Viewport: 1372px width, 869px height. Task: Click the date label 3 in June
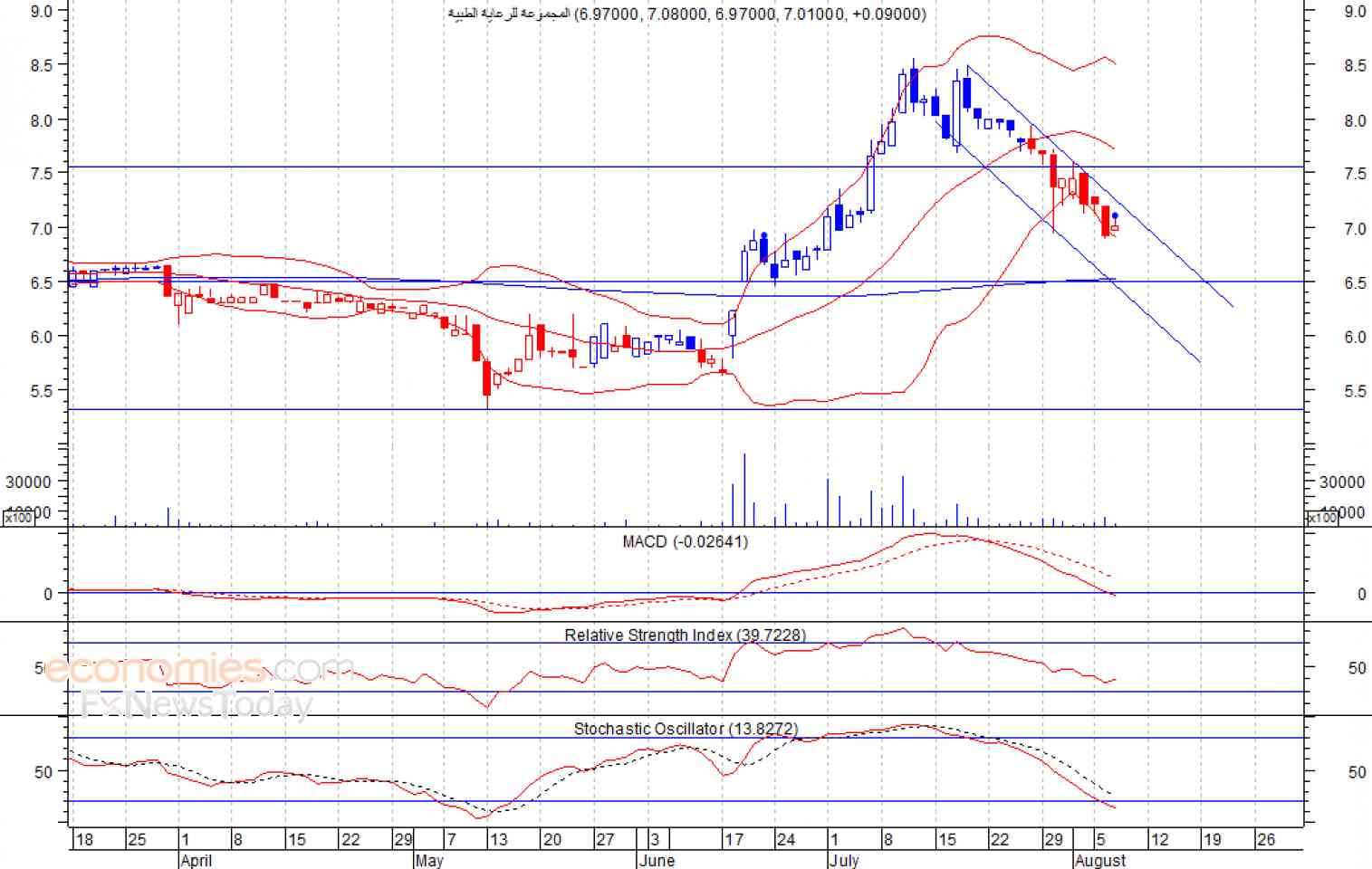point(655,839)
